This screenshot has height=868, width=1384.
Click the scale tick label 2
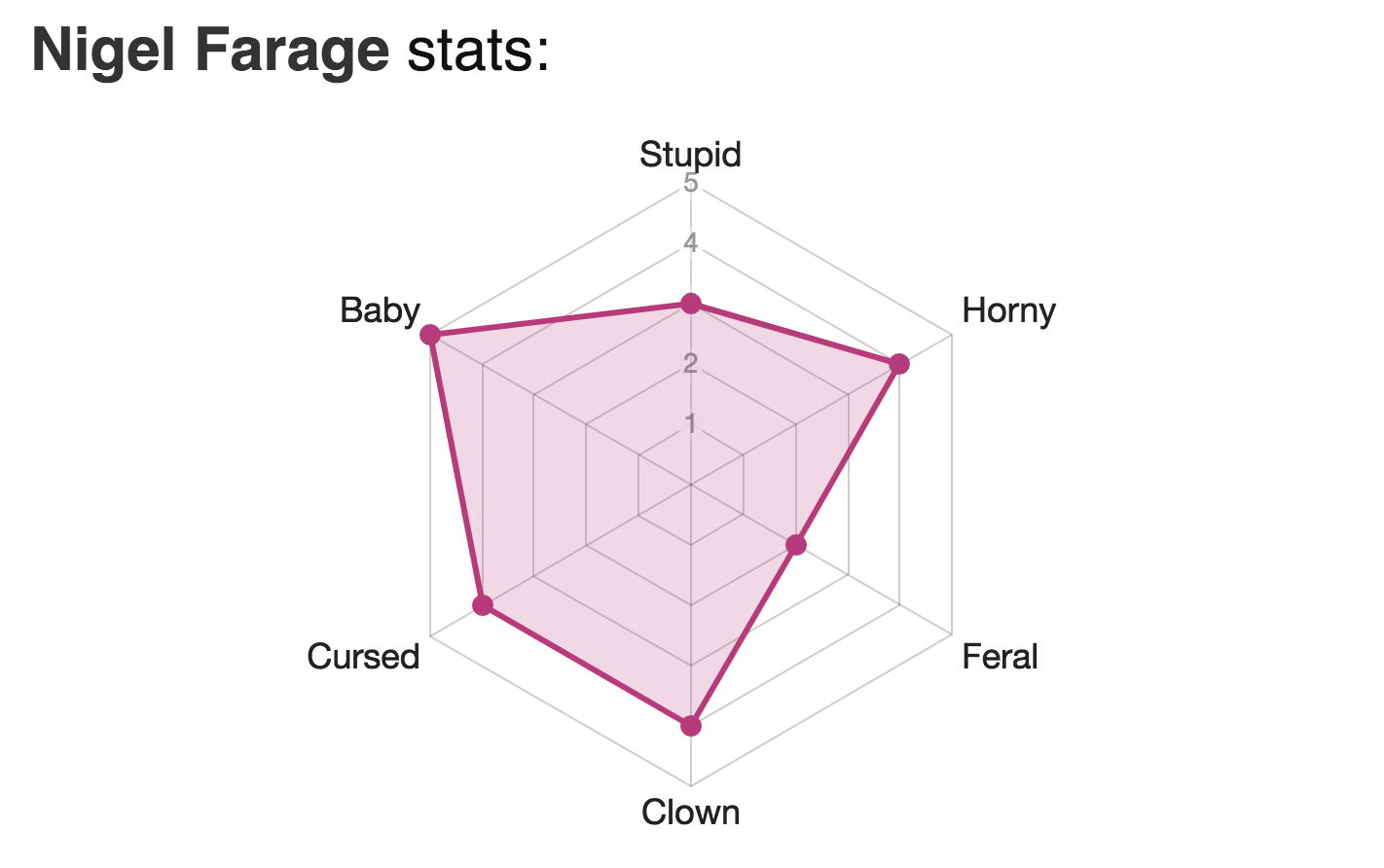pyautogui.click(x=690, y=363)
